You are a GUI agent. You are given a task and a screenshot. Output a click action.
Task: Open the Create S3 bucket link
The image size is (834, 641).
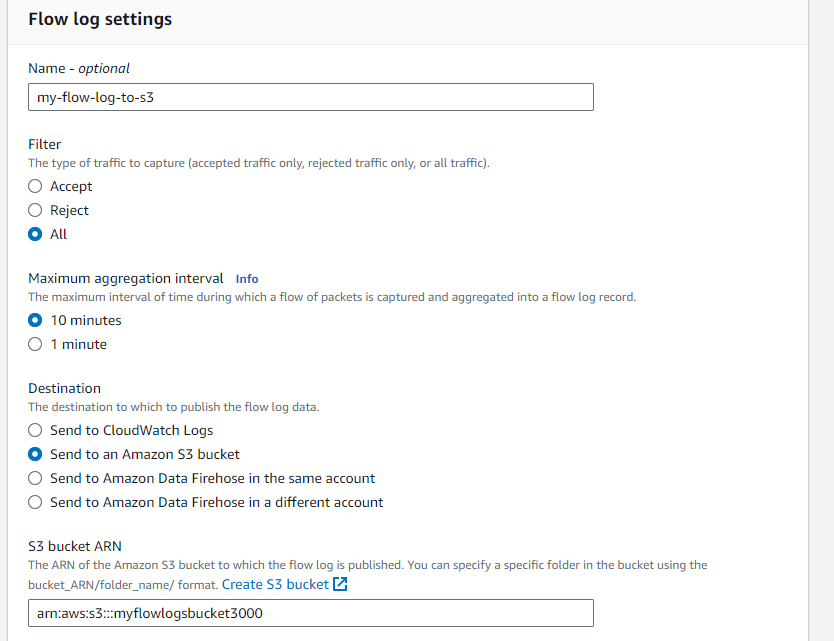tap(275, 584)
